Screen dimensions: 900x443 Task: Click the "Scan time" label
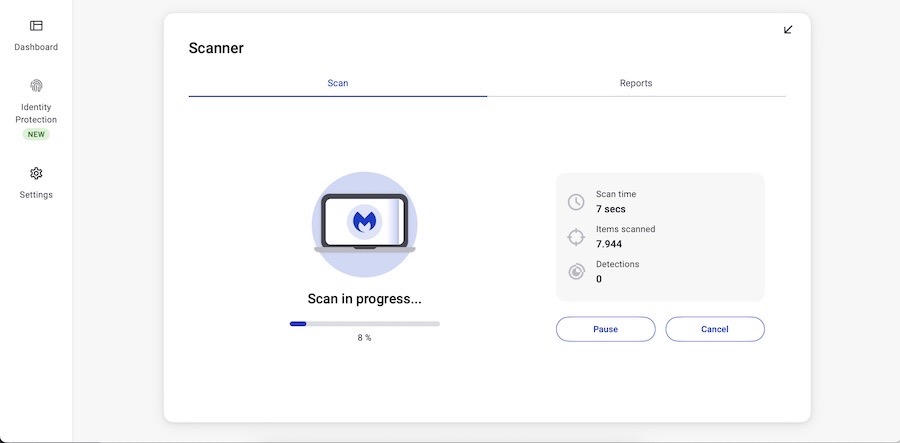click(x=616, y=194)
